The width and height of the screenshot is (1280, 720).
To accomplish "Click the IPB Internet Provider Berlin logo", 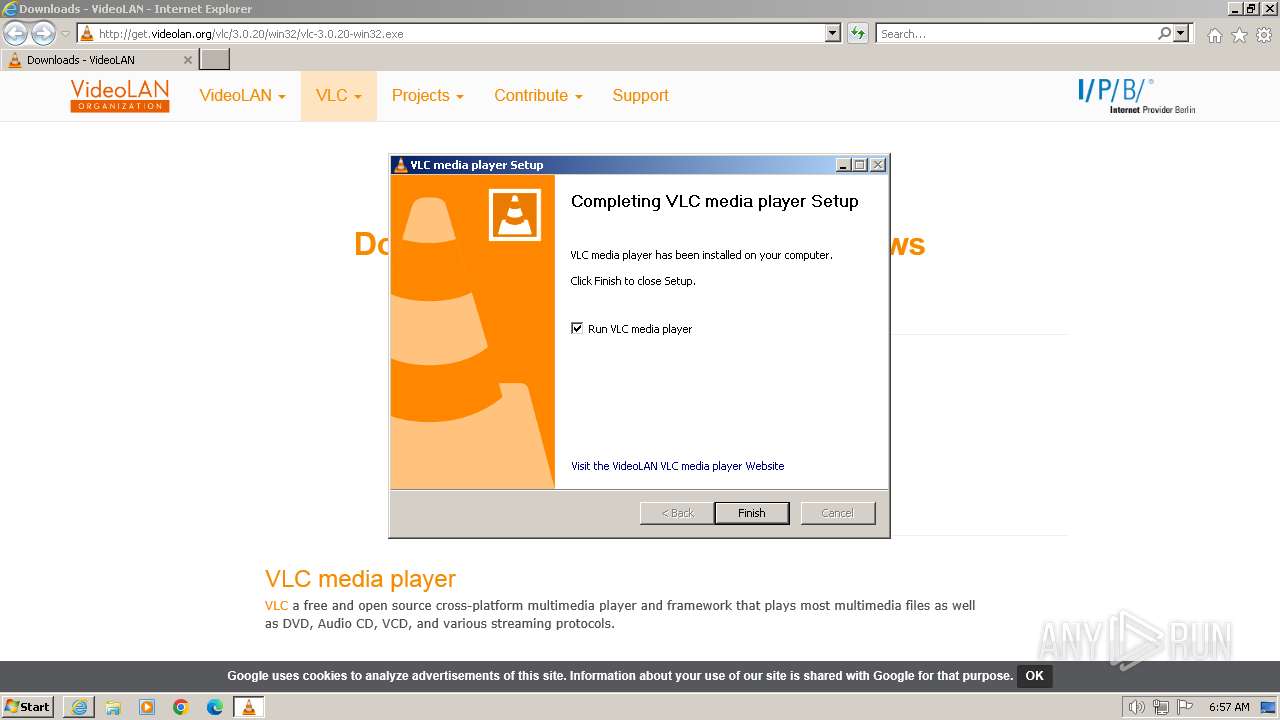I will [x=1137, y=96].
